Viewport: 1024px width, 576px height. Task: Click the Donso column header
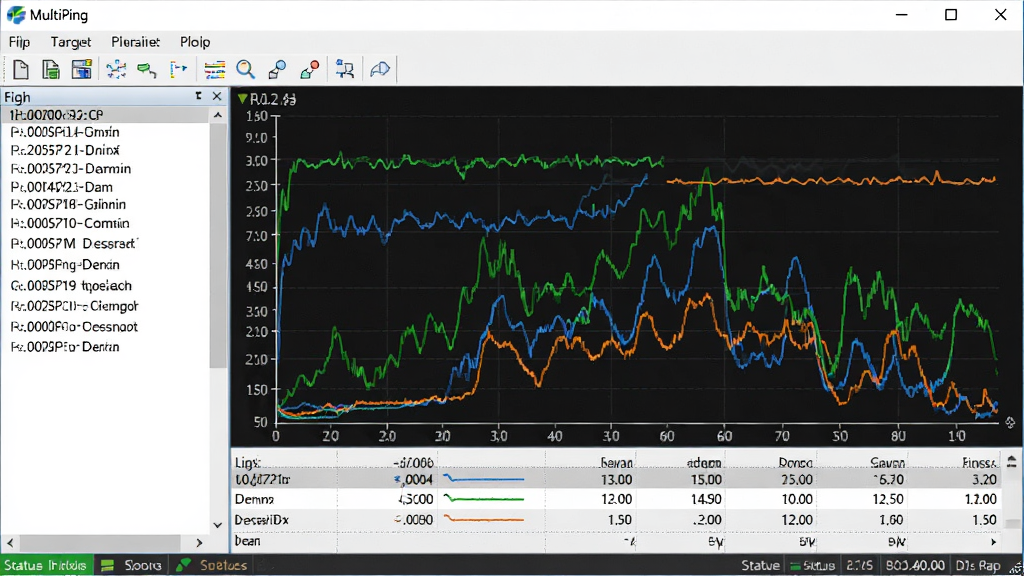click(795, 462)
